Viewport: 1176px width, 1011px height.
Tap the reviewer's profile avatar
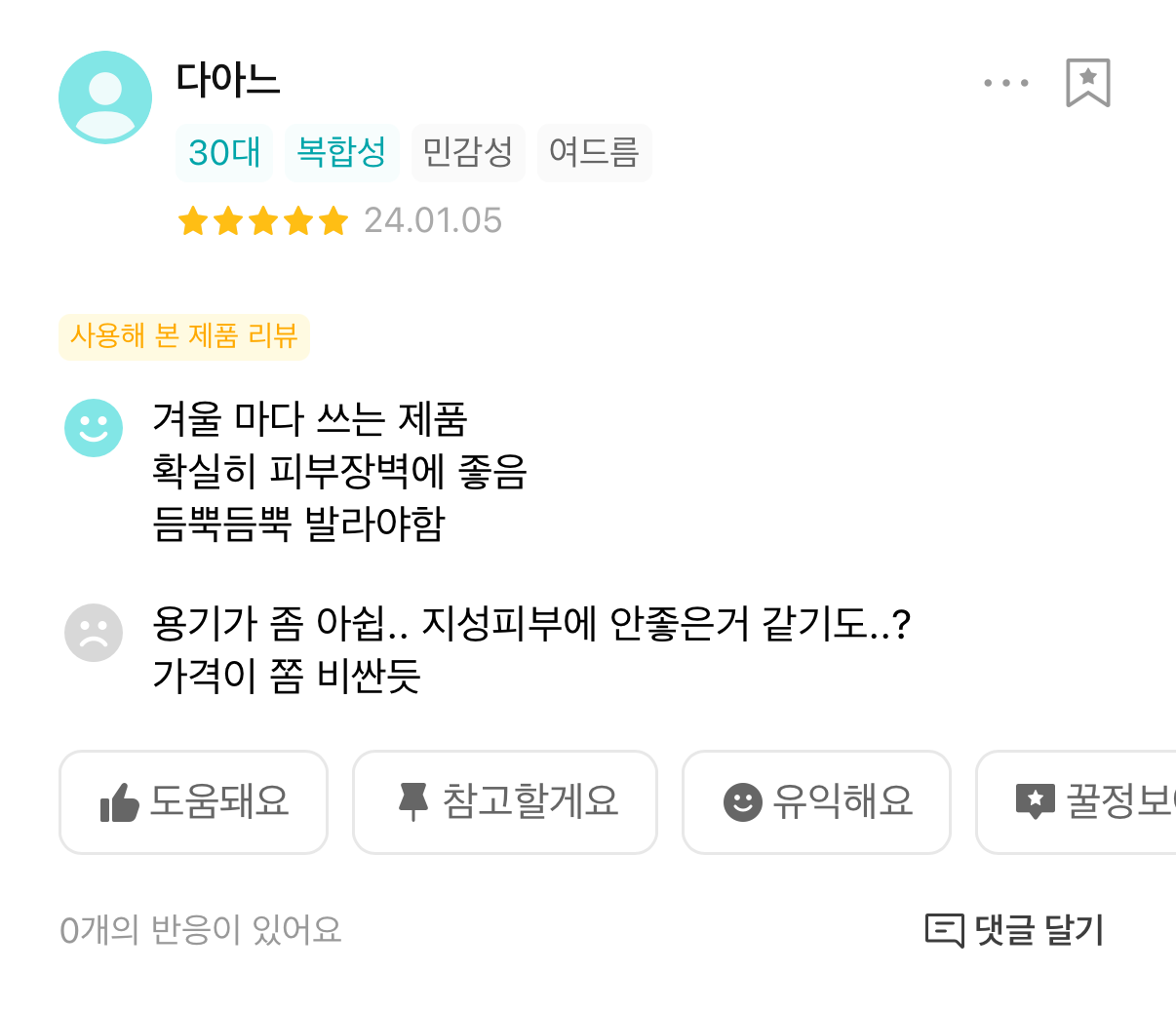(105, 97)
